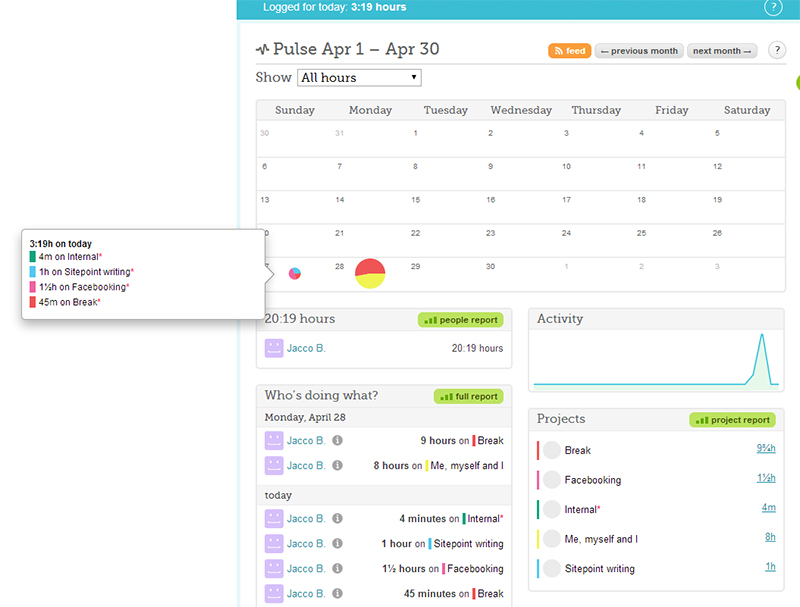Open the Show hours dropdown
This screenshot has width=800, height=607.
coord(359,78)
